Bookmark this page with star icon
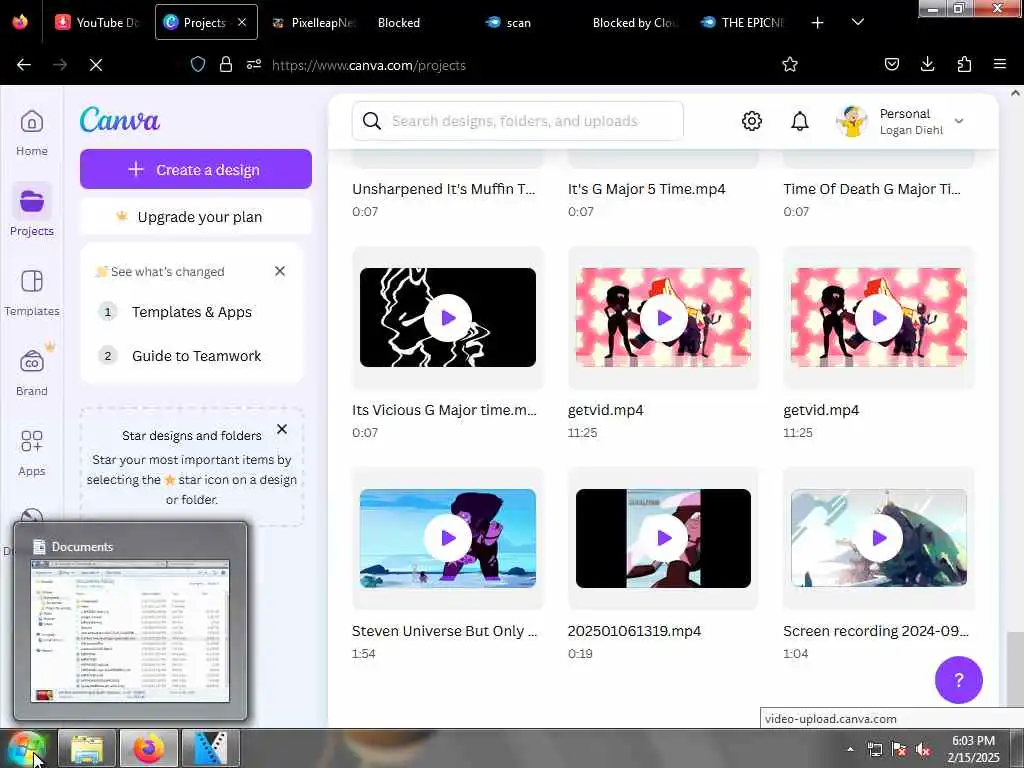Screen dimensions: 1024x768 point(790,64)
